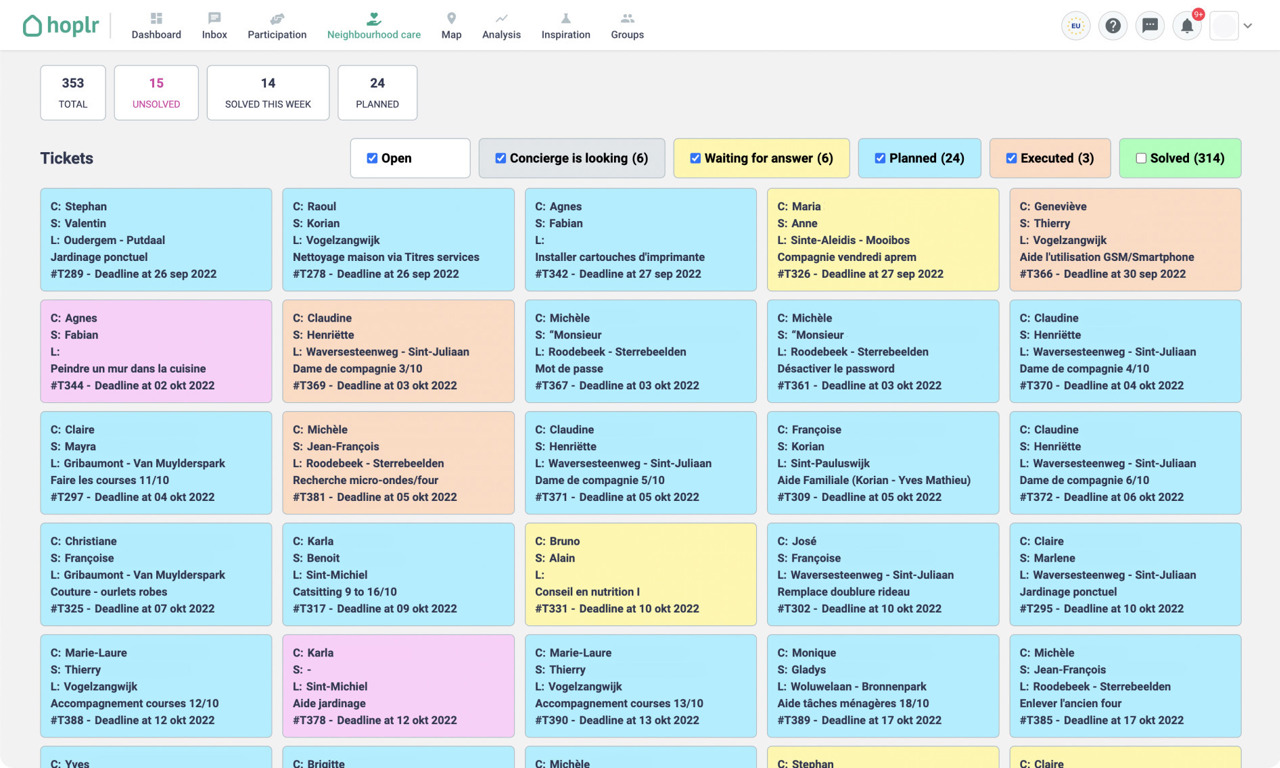Enable the Solved filter checkbox
Screen dimensions: 1280x768
pos(1141,158)
